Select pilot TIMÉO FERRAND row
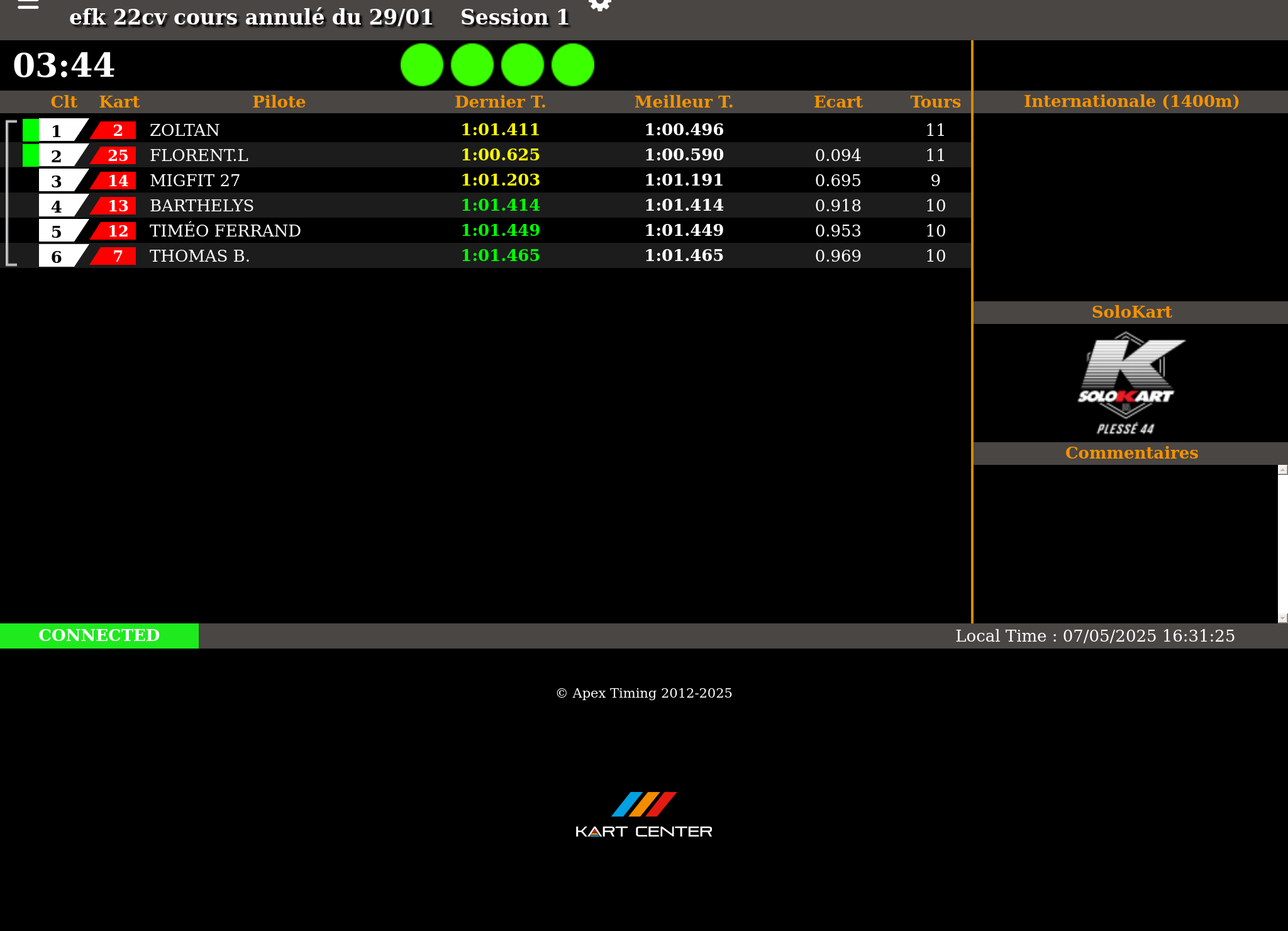Viewport: 1288px width, 931px height. tap(225, 231)
